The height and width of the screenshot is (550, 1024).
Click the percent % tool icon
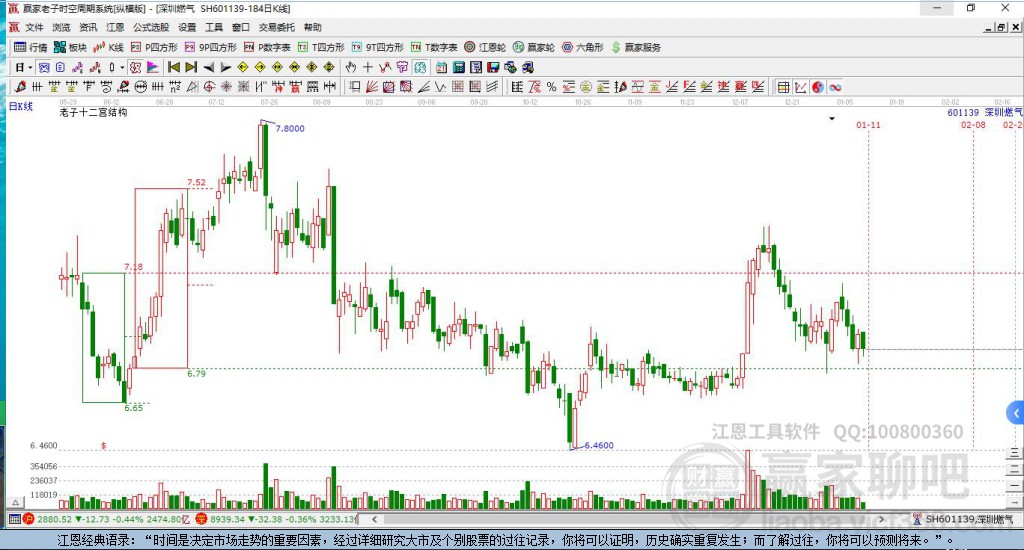tap(552, 87)
